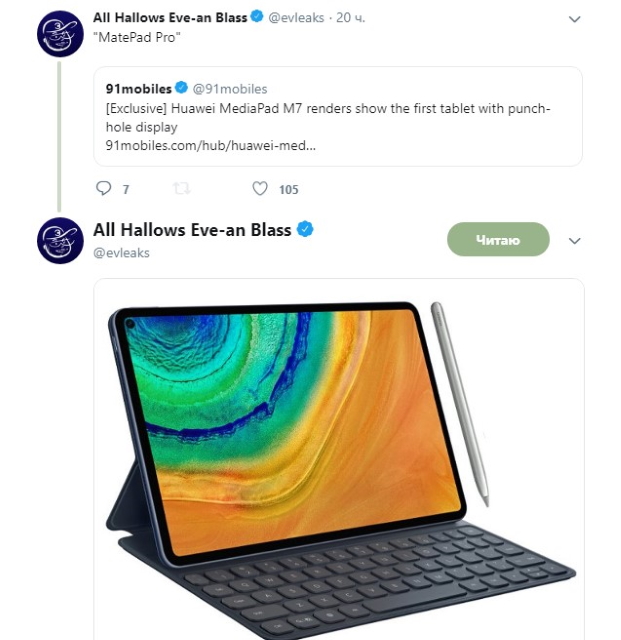Open the MatePad Pro tablet image

click(x=339, y=459)
